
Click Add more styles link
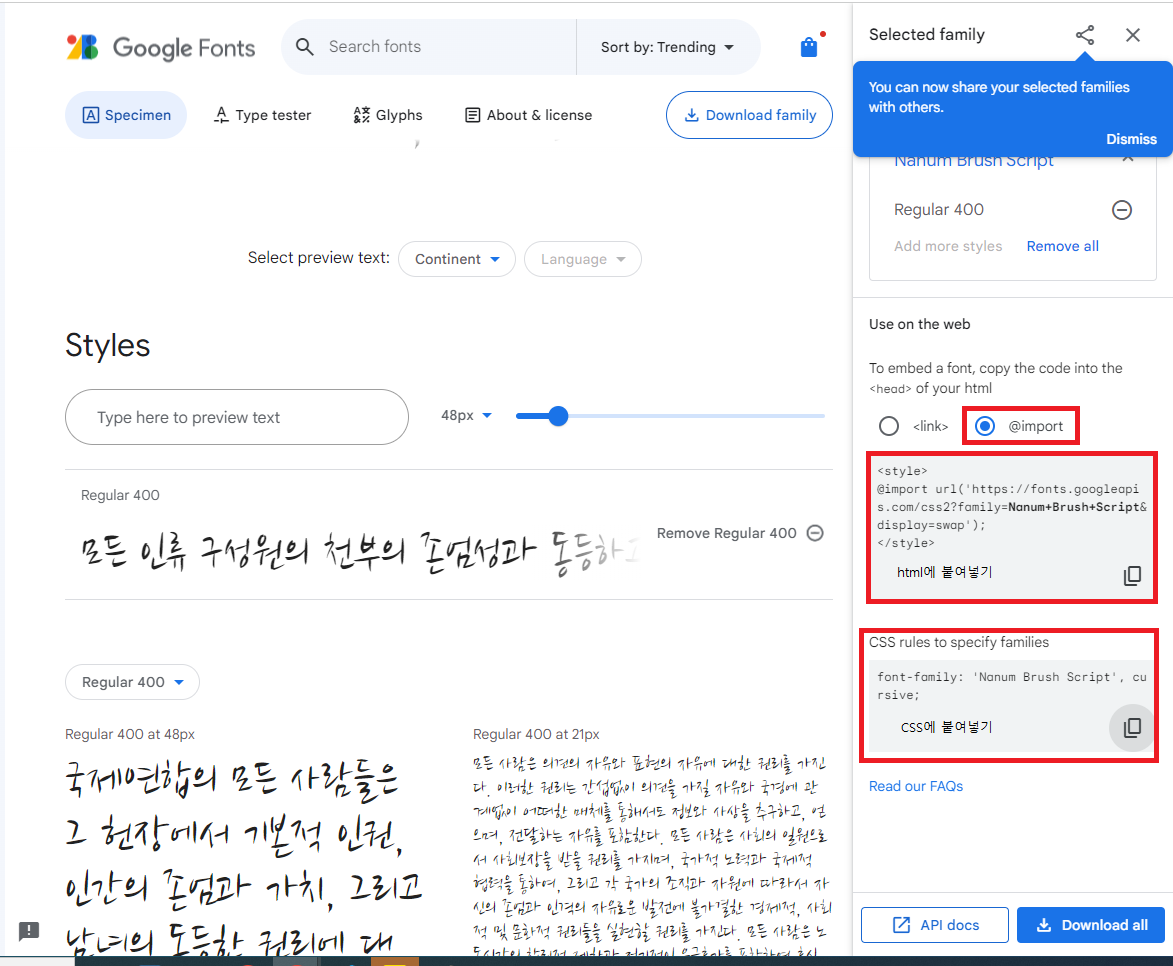948,246
